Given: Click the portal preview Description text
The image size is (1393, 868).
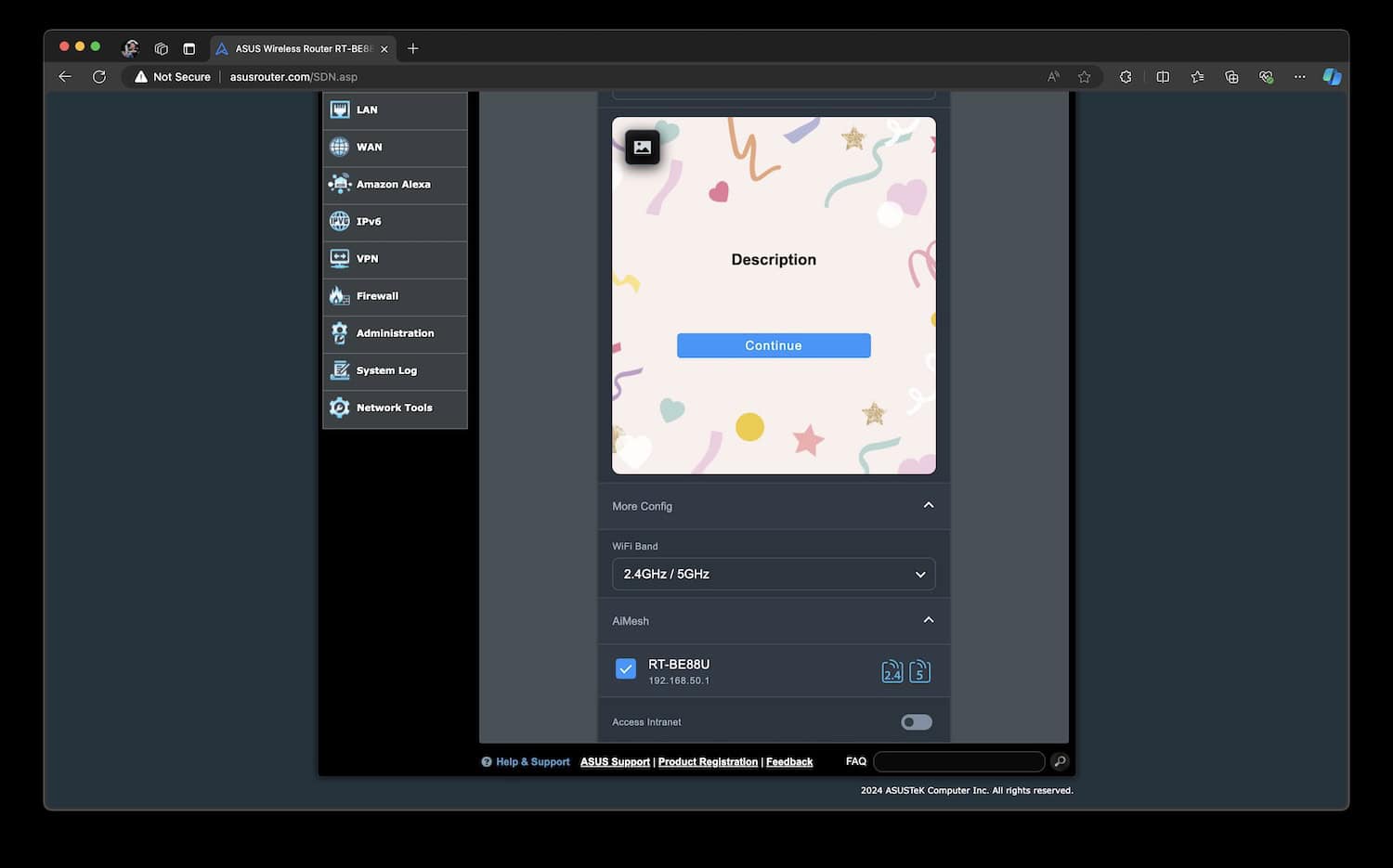Looking at the screenshot, I should (774, 259).
